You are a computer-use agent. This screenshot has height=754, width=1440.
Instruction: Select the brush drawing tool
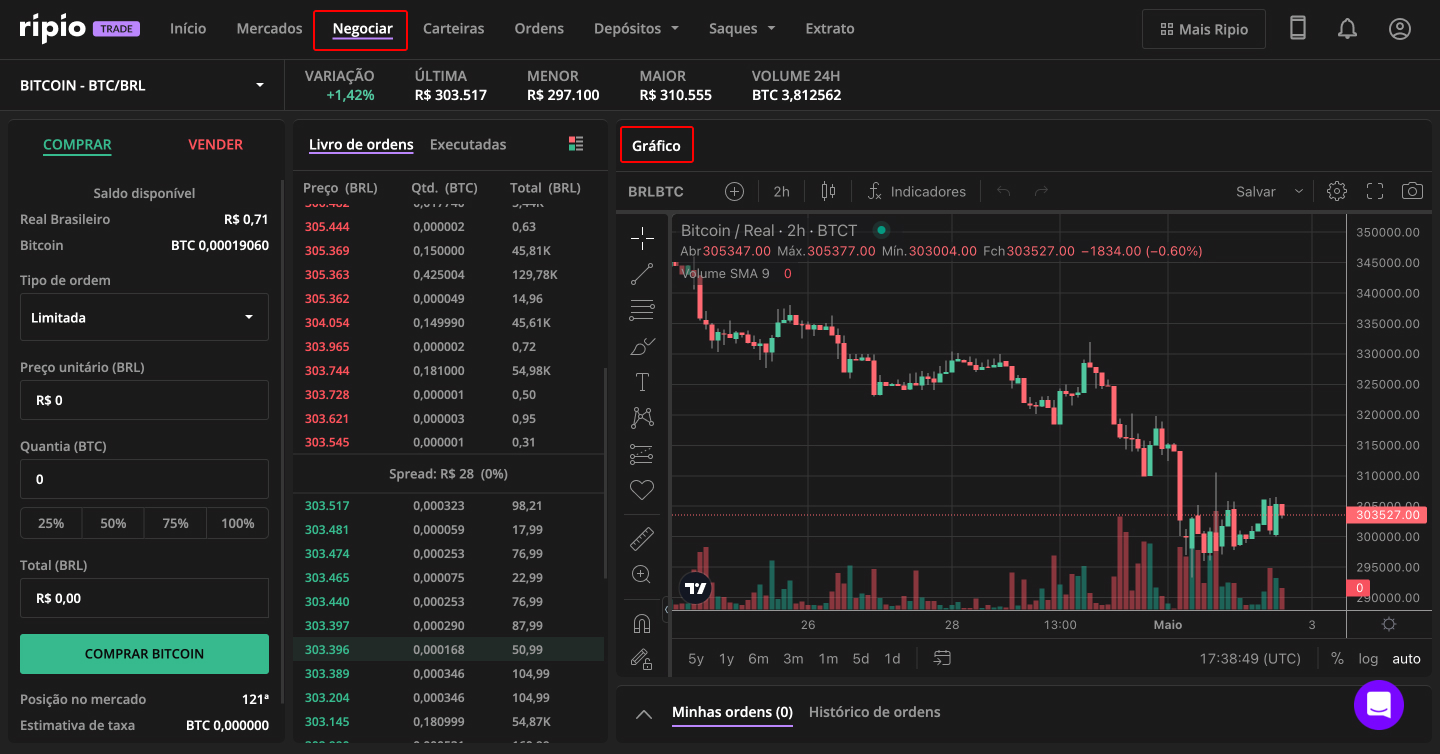coord(642,346)
